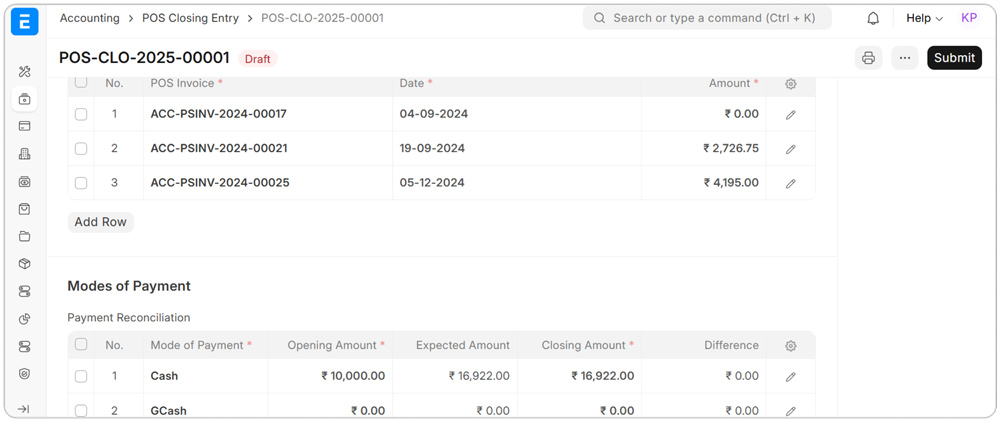
Task: Expand the sidebar using bottom arrow icon
Action: [x=24, y=408]
